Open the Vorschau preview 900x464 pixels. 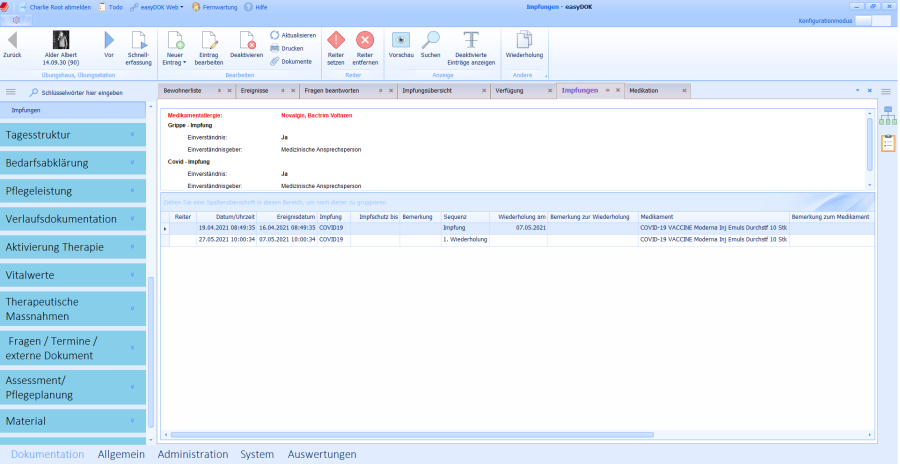pos(401,41)
